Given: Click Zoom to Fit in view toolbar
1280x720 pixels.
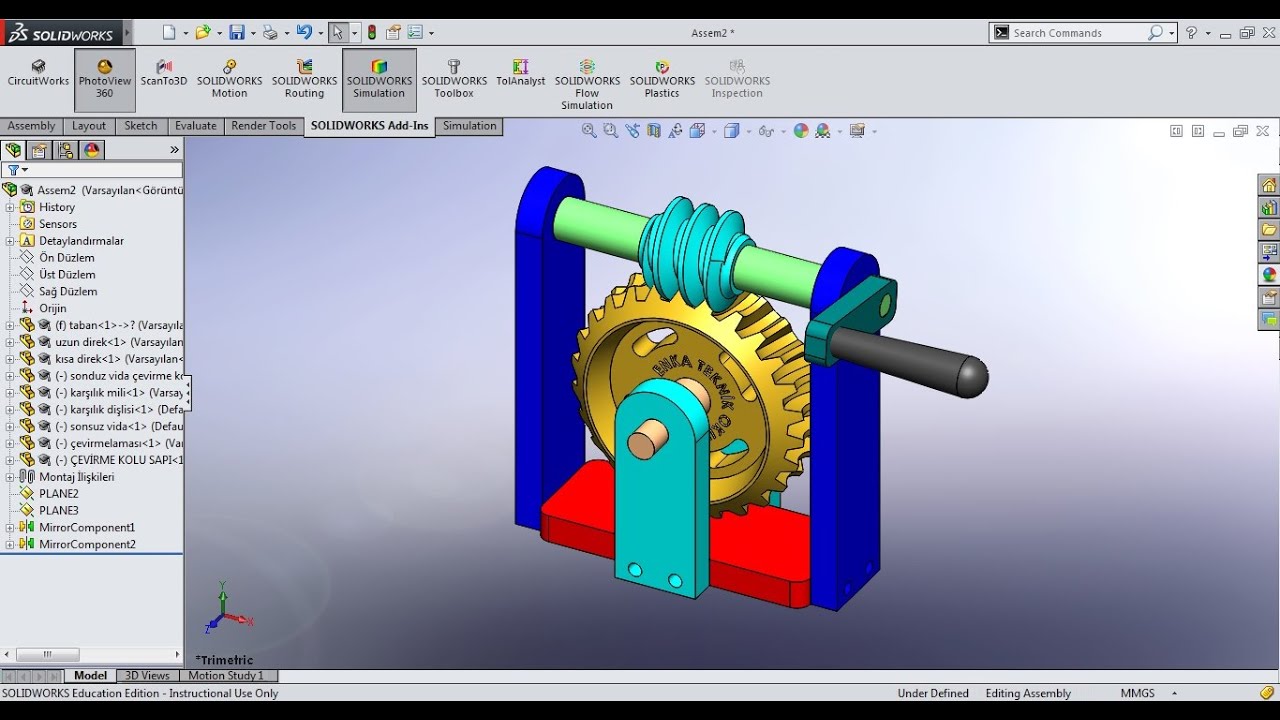Looking at the screenshot, I should click(589, 131).
